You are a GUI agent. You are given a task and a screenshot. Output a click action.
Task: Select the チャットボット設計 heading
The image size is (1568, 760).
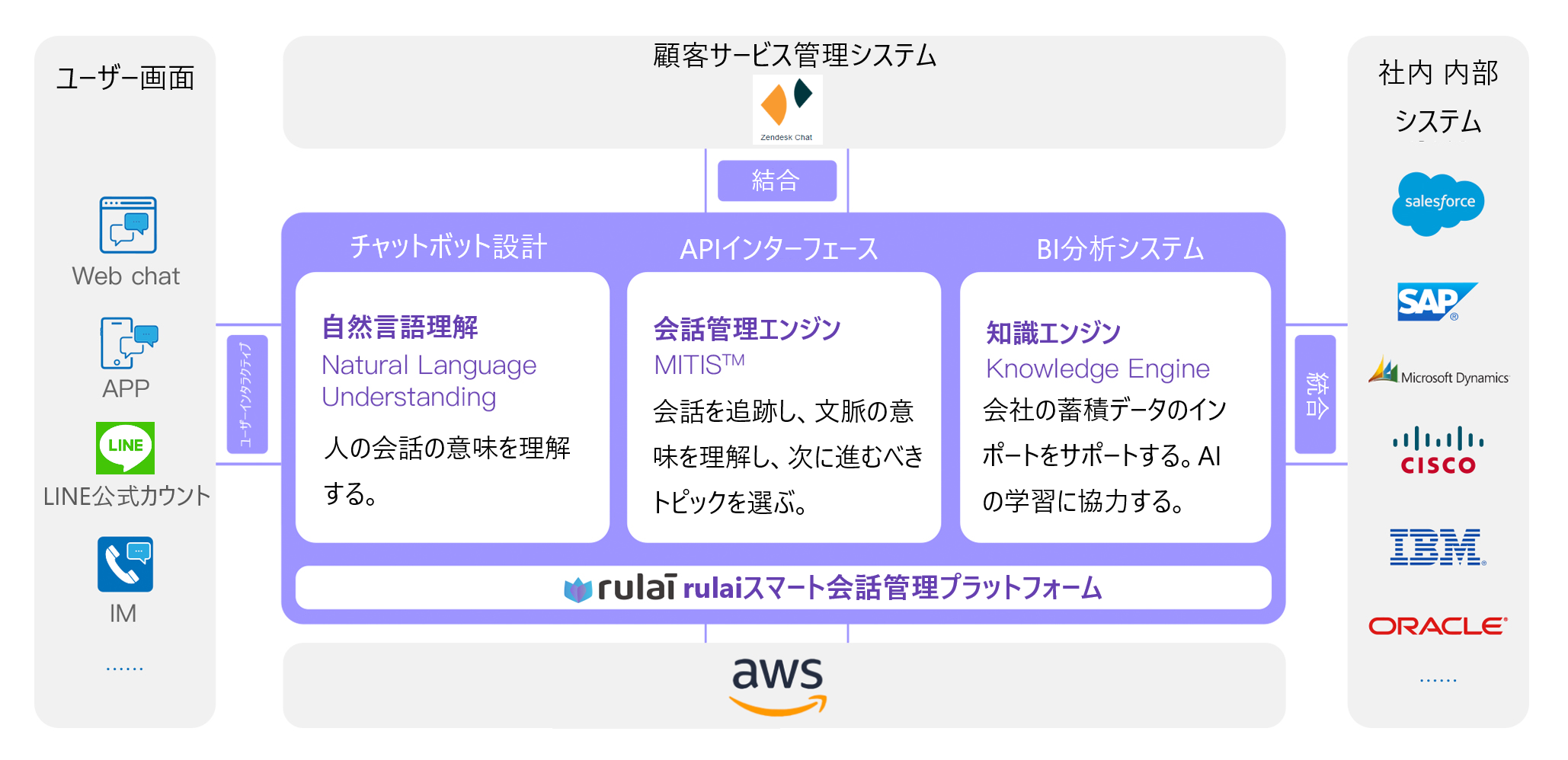coord(448,247)
